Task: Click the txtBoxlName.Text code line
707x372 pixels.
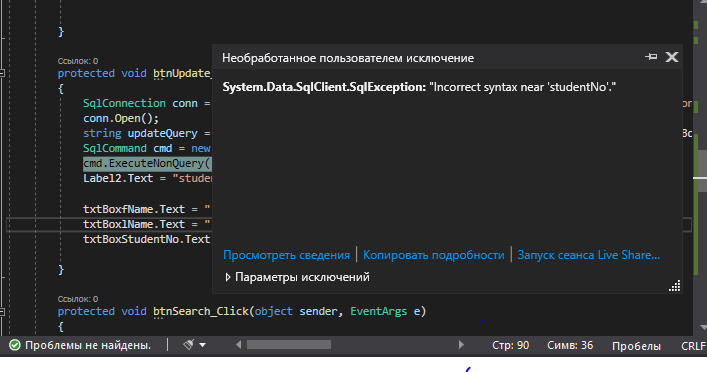Action: click(x=147, y=224)
